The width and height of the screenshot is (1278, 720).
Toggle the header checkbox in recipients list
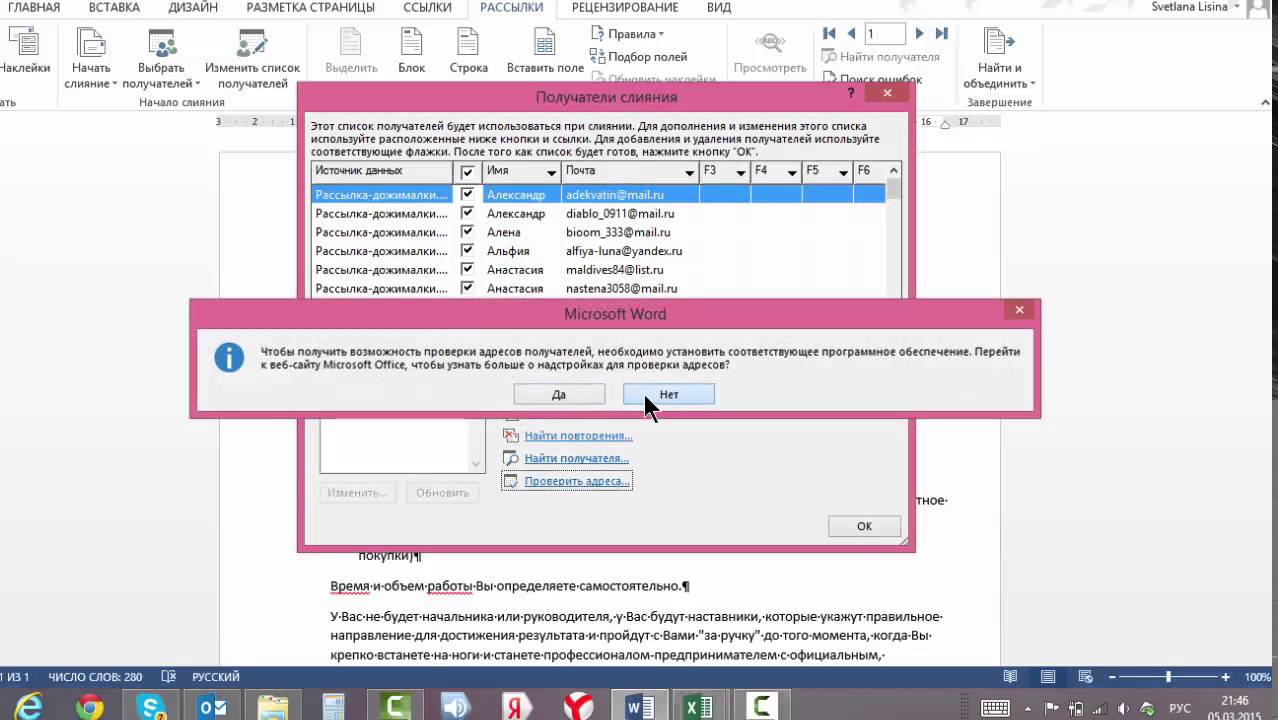point(467,172)
